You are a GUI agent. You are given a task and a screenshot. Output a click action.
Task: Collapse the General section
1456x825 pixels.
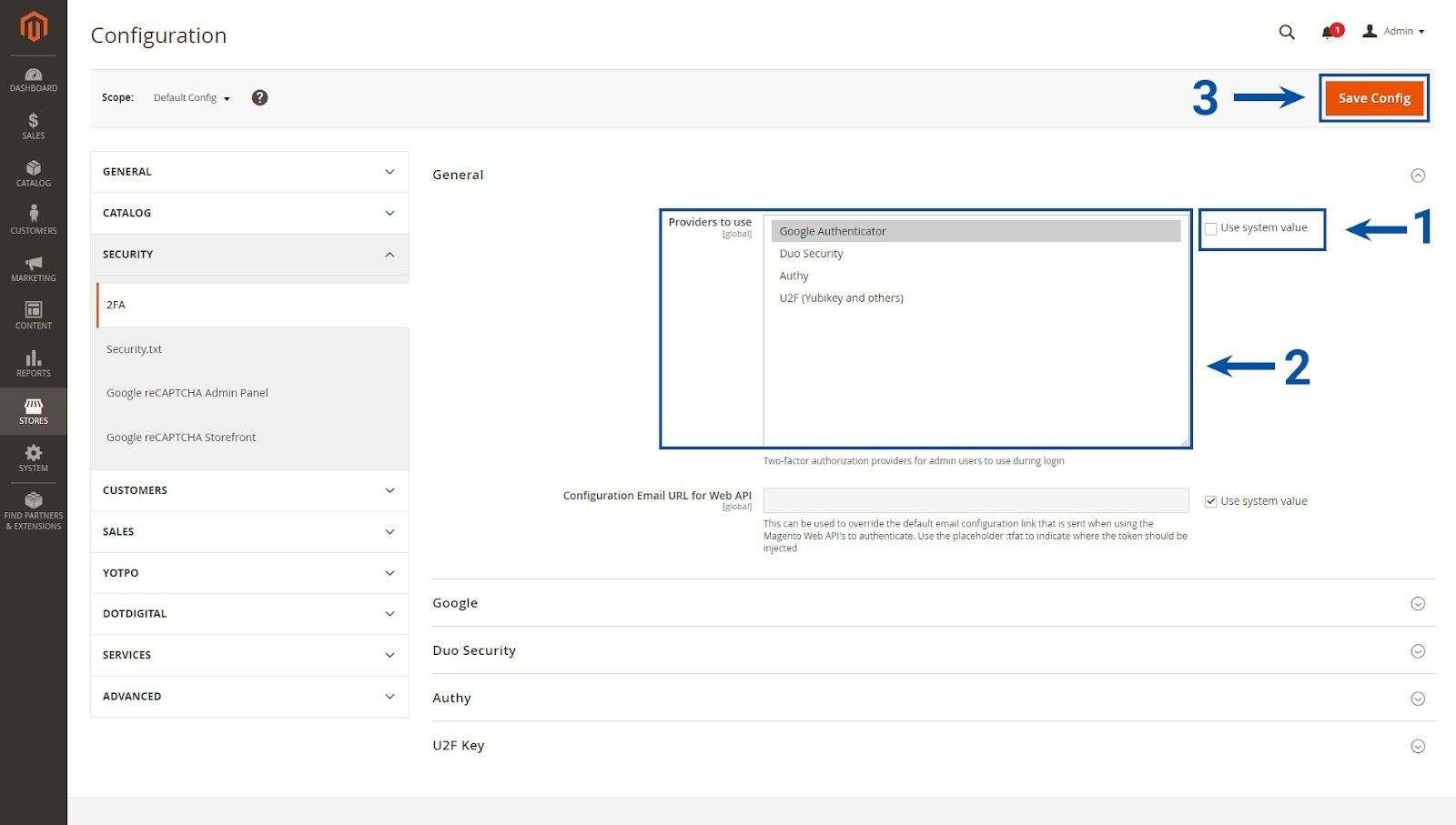click(1418, 176)
